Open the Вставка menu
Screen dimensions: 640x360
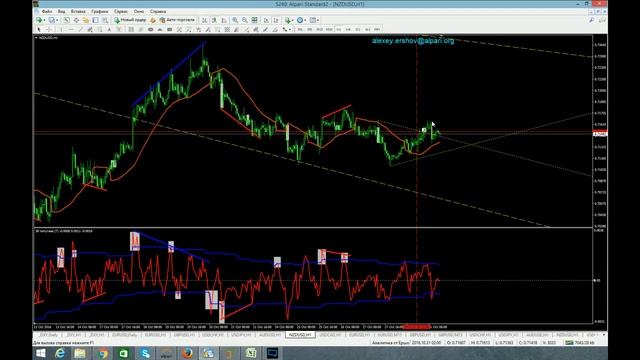point(78,11)
